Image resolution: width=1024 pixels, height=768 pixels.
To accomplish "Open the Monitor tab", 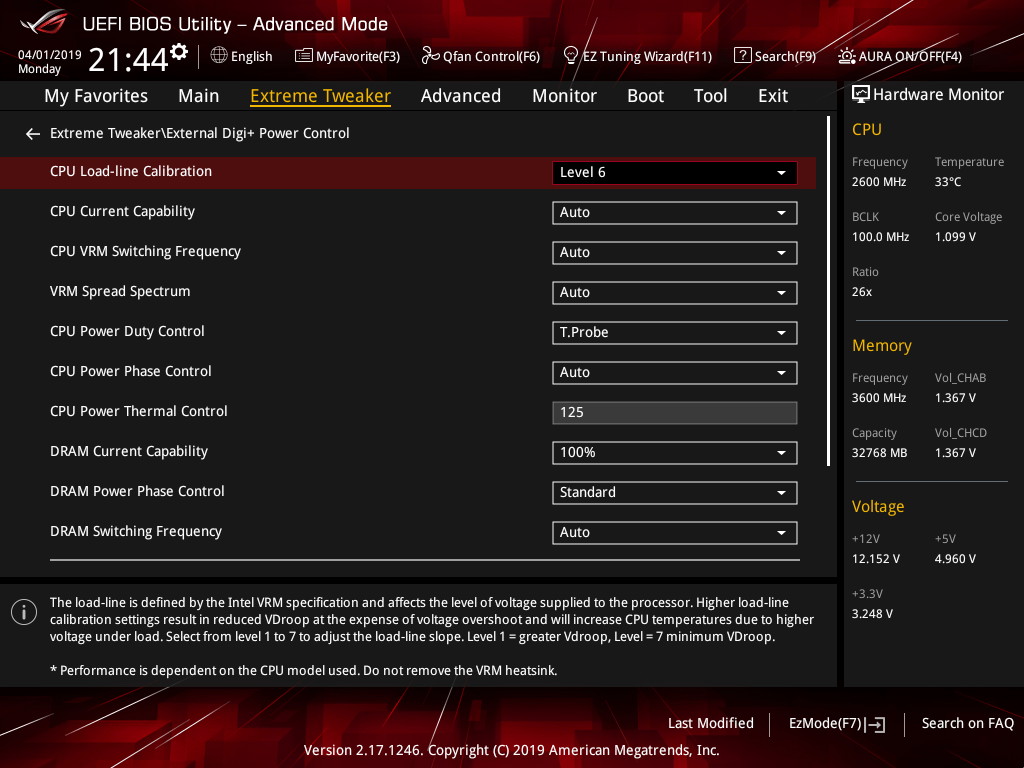I will 564,96.
